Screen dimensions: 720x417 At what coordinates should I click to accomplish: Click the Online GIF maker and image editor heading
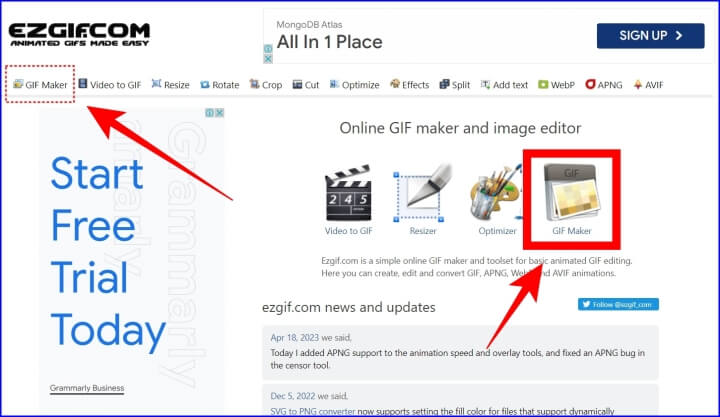point(460,128)
